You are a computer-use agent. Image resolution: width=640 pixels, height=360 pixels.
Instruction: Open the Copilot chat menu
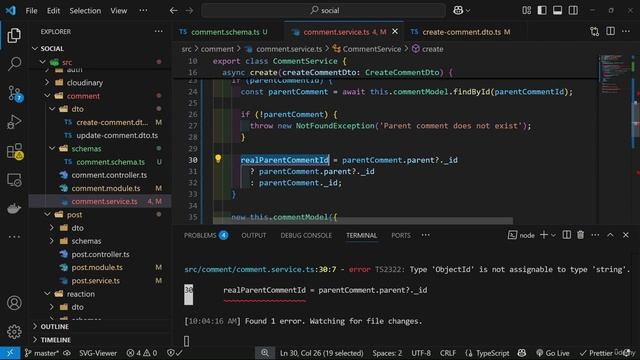click(x=462, y=11)
